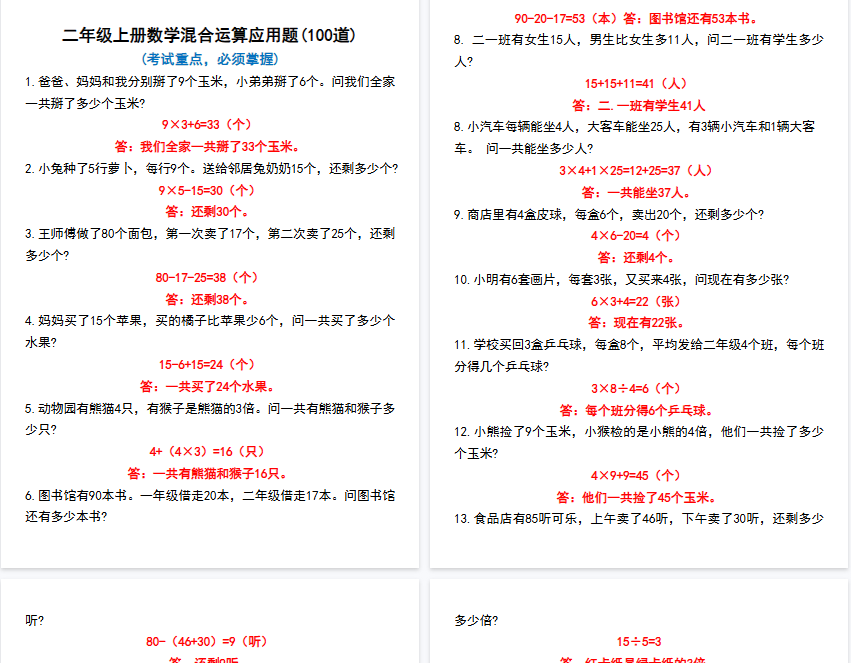Click the red equation 80-17-25=38（个）
Viewport: 851px width, 663px height.
tap(208, 277)
